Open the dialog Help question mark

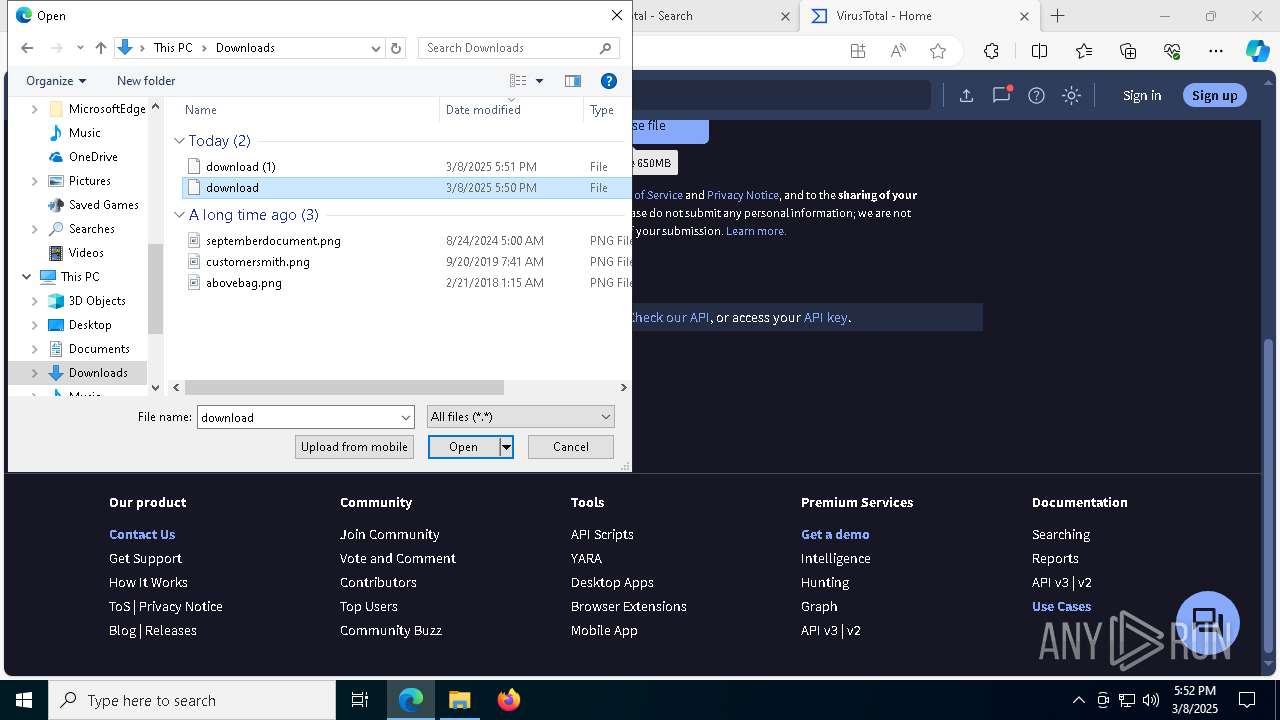point(608,81)
